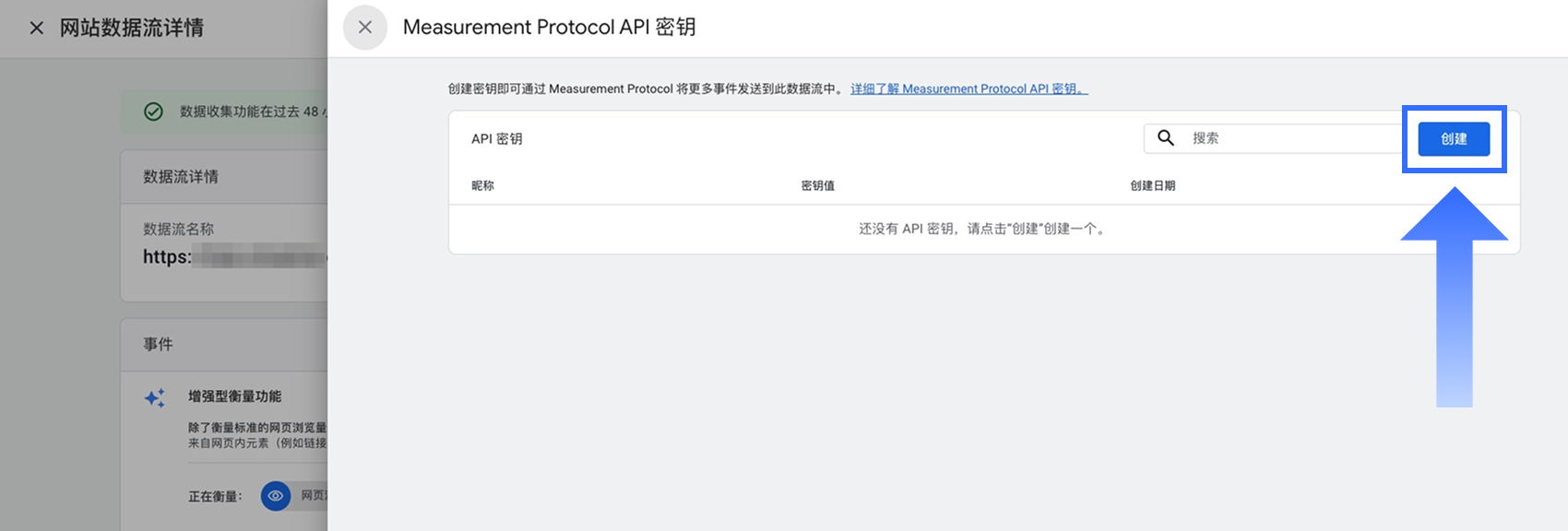Click the 网站数据流详情 title
This screenshot has height=531, width=1568.
(132, 28)
